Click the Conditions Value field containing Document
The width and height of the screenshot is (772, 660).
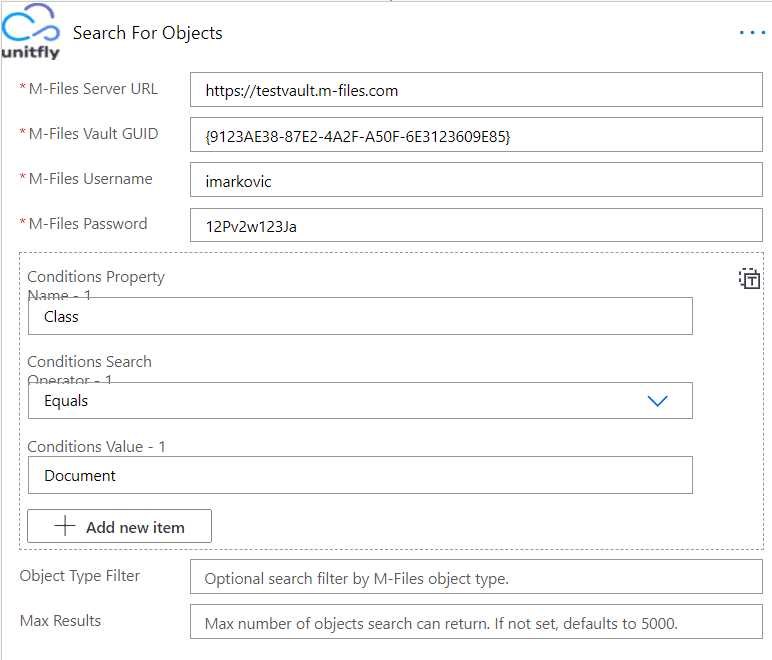pos(360,475)
